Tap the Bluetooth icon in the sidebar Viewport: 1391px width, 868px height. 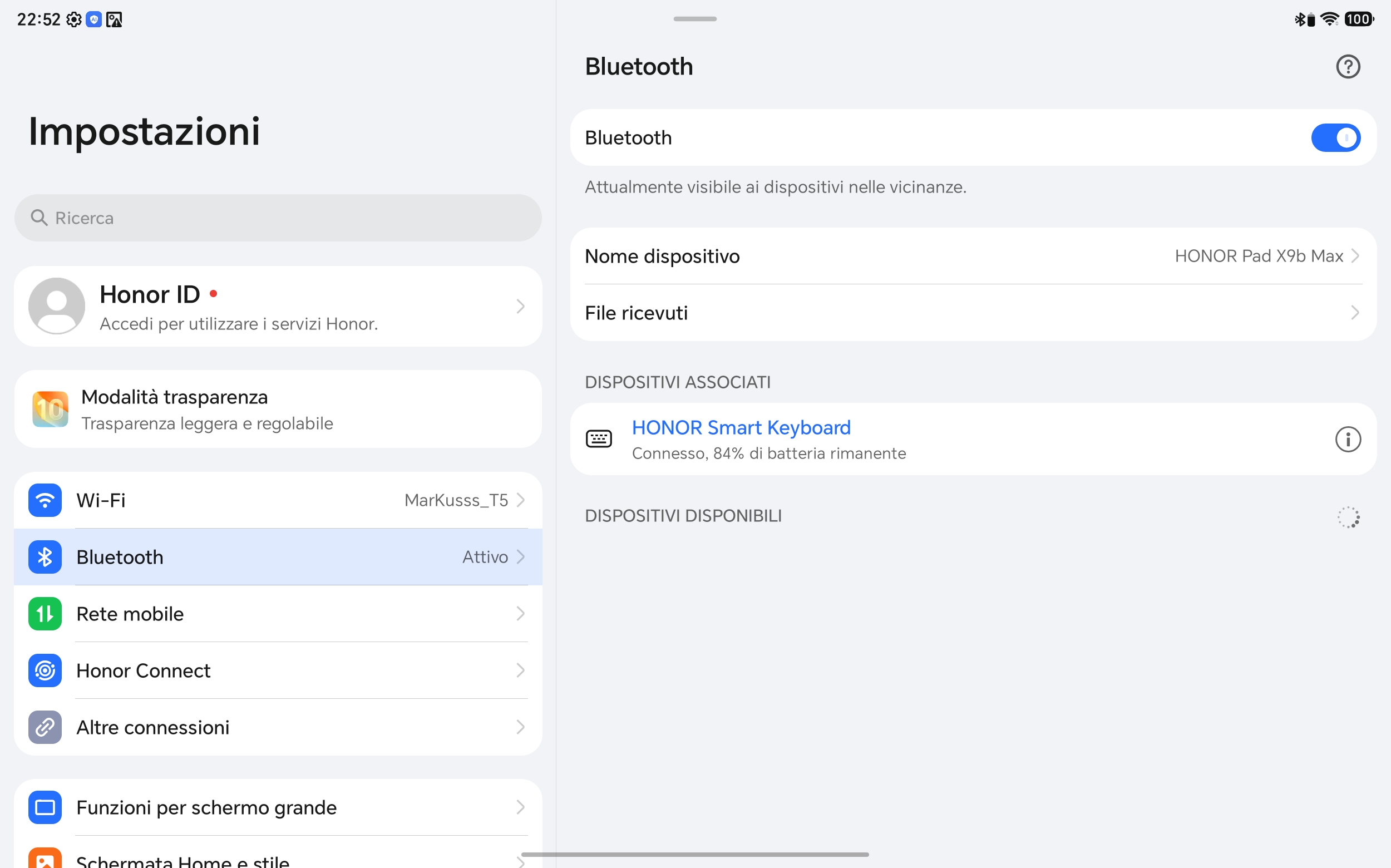pyautogui.click(x=45, y=557)
